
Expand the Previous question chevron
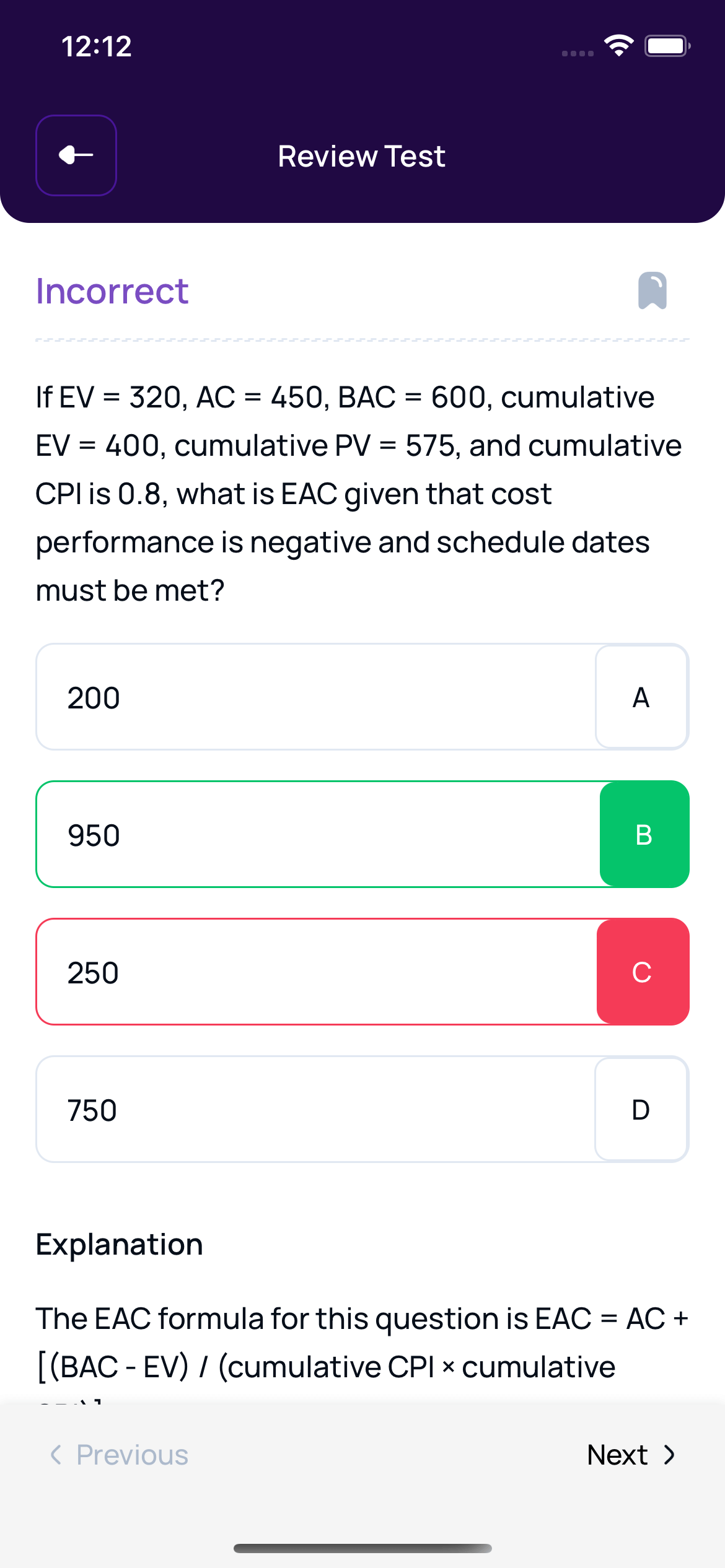point(56,1454)
